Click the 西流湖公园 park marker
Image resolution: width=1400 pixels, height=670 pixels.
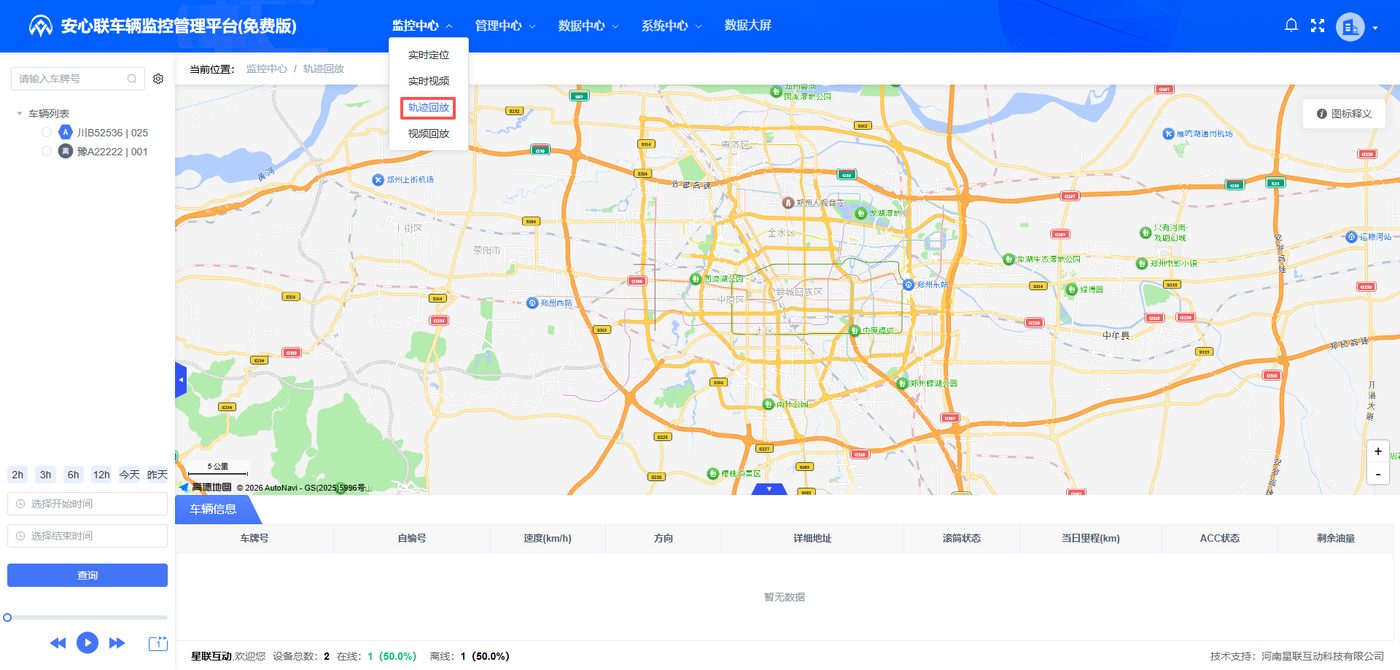pyautogui.click(x=697, y=279)
